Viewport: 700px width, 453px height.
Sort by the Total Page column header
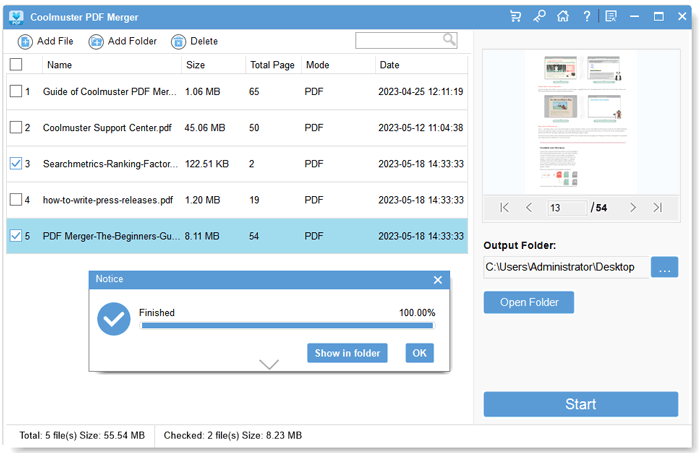pyautogui.click(x=273, y=65)
